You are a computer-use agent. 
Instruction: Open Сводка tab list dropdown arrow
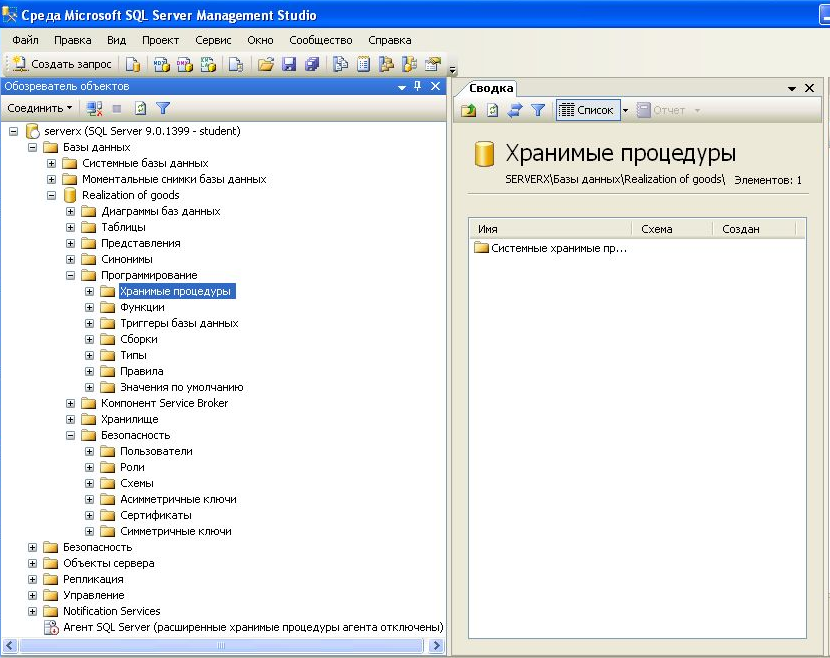[792, 88]
